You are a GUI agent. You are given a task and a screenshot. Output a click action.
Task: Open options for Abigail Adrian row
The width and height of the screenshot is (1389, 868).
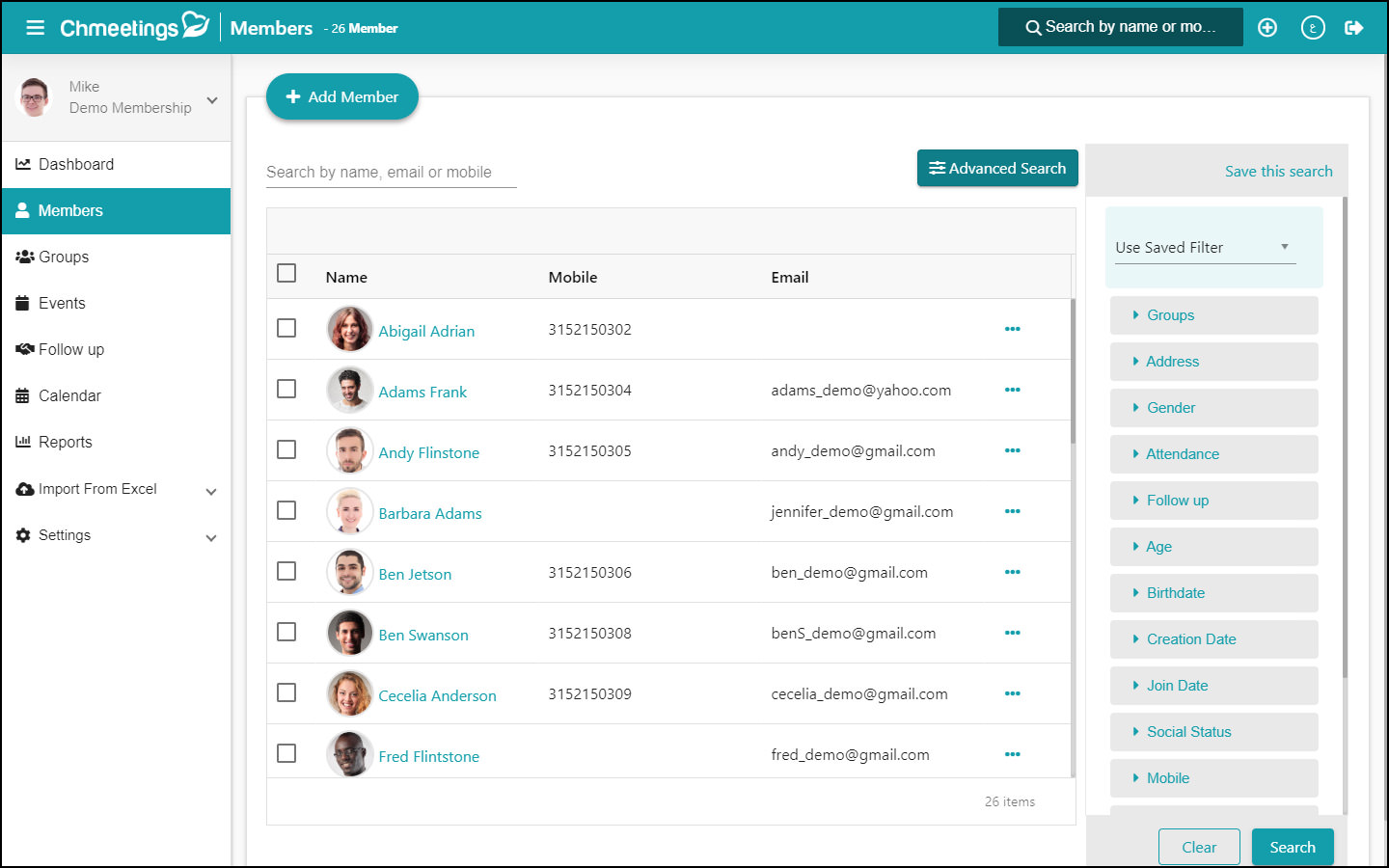[x=1012, y=329]
